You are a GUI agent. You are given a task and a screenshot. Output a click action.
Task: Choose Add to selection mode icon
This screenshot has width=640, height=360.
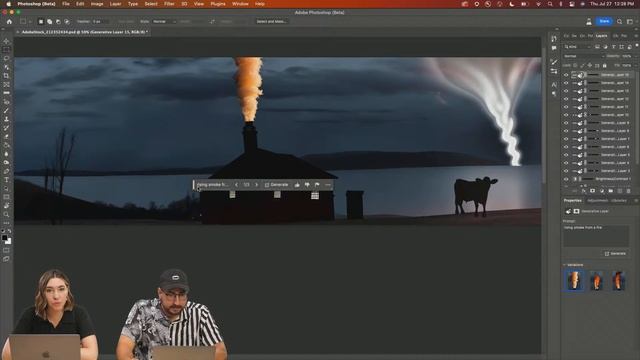49,21
